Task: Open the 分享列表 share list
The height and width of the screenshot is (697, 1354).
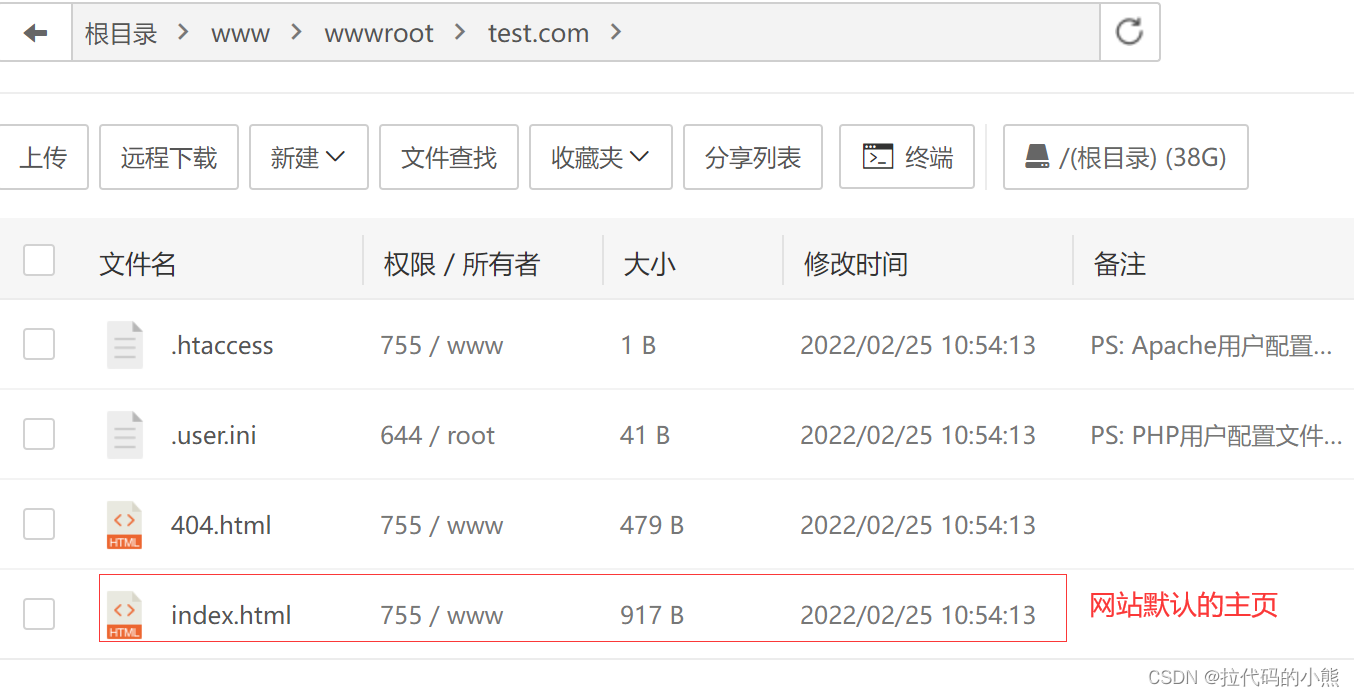Action: coord(752,156)
